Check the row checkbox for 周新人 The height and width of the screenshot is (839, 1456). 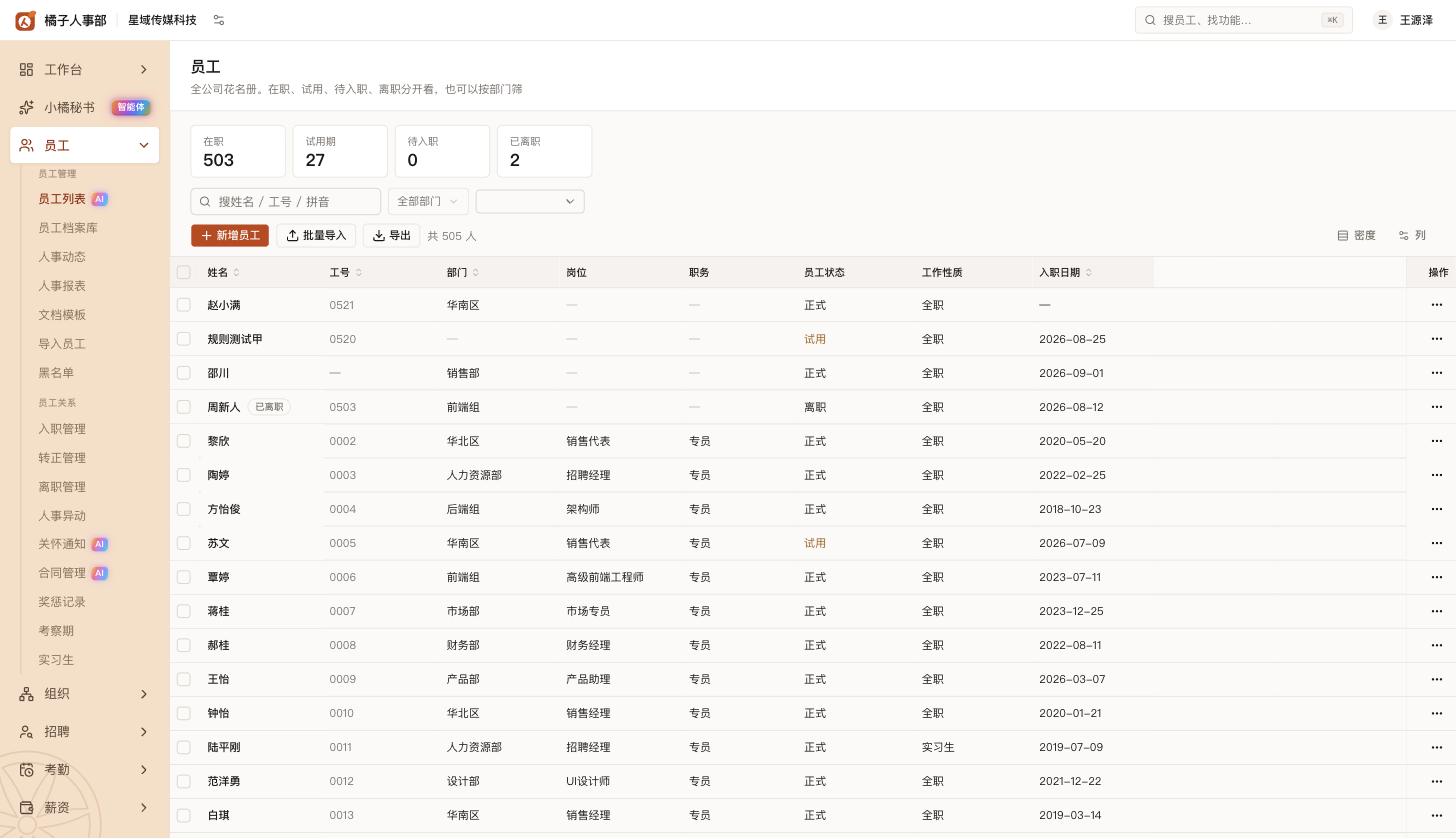pyautogui.click(x=184, y=407)
